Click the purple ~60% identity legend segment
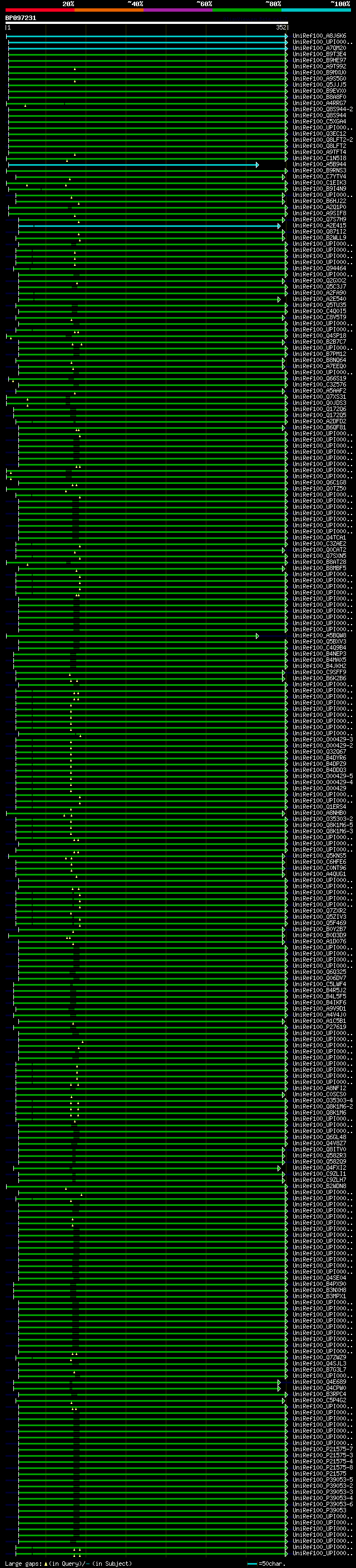The height and width of the screenshot is (1568, 356). point(177,10)
